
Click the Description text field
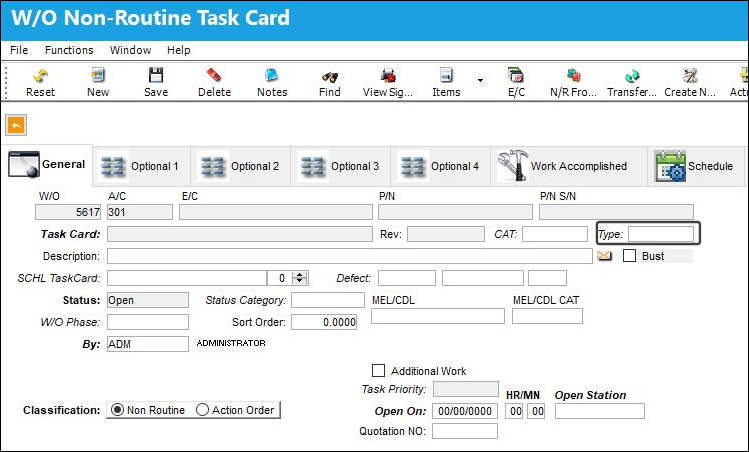350,256
